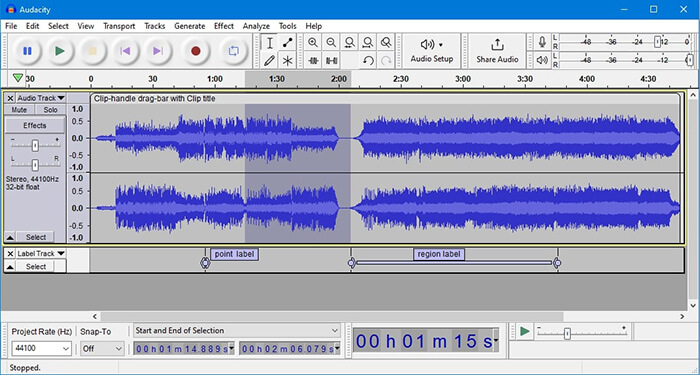Click Select on the Label Track panel

[36, 267]
